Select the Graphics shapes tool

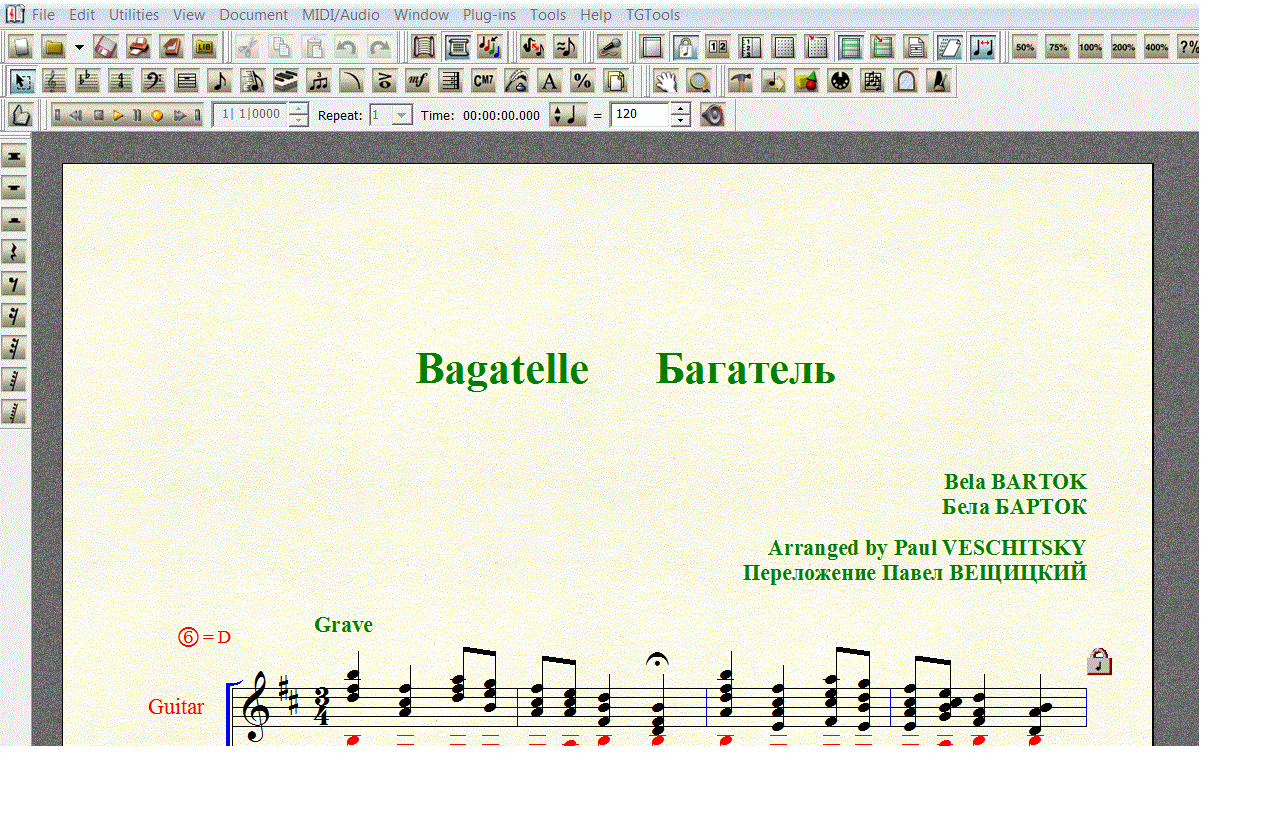pyautogui.click(x=807, y=81)
